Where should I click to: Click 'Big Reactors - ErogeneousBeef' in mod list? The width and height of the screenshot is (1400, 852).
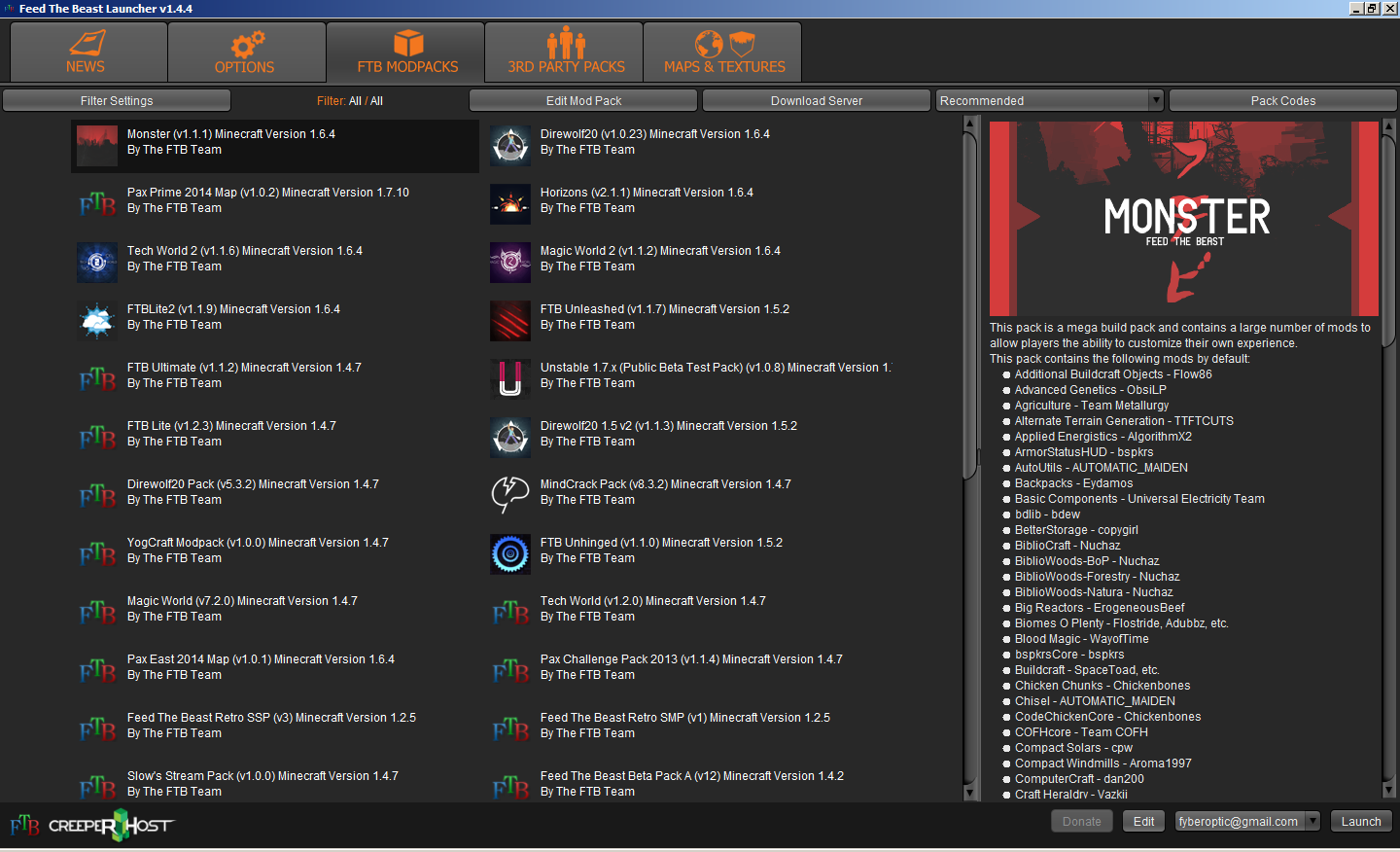(x=1100, y=608)
